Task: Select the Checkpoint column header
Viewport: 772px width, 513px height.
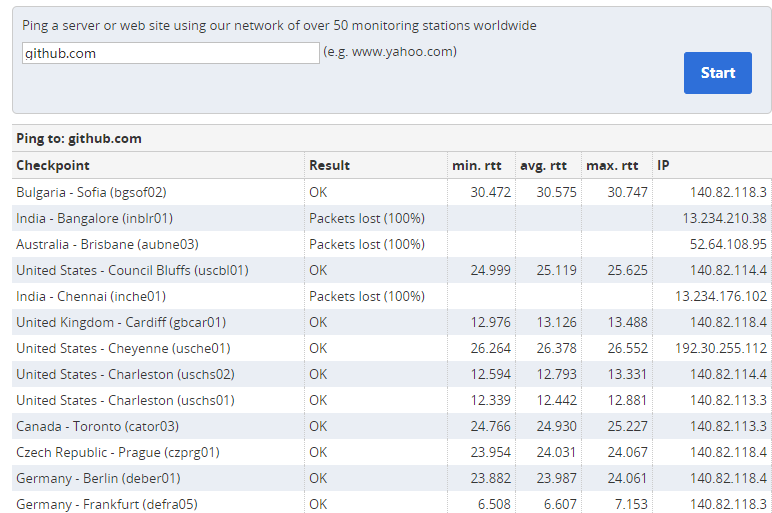Action: (x=53, y=165)
